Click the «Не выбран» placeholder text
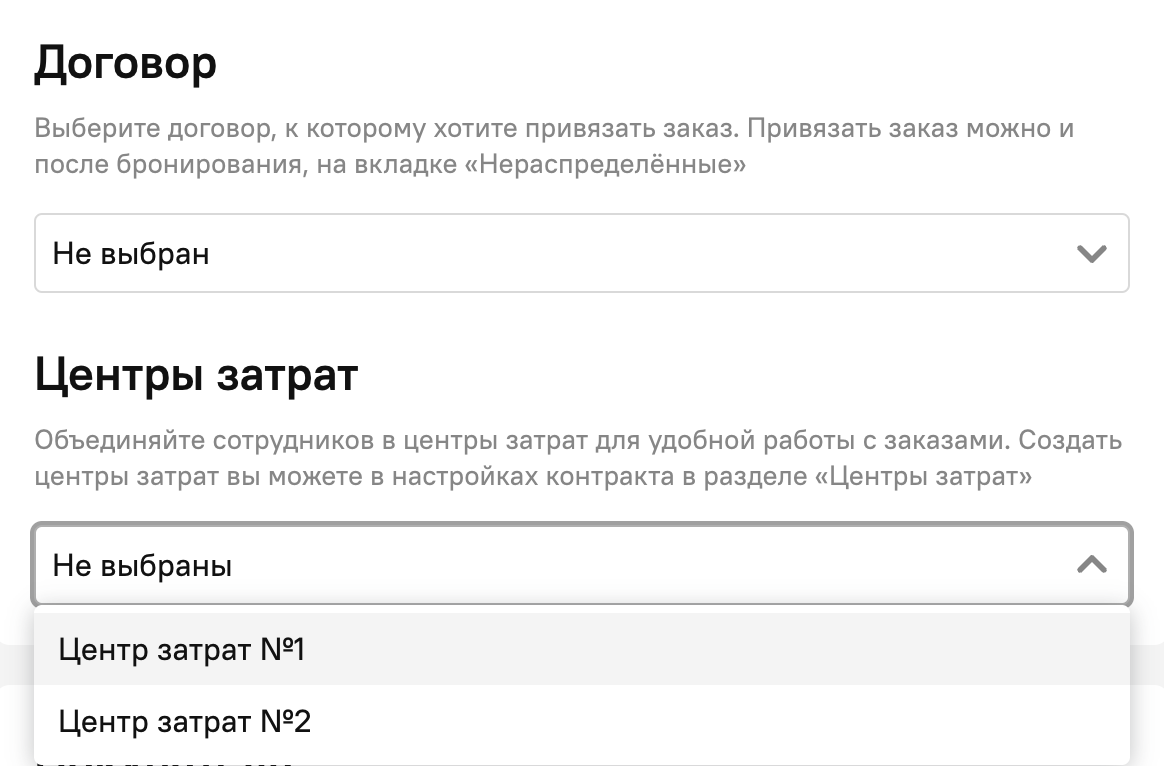1164x766 pixels. coord(131,254)
